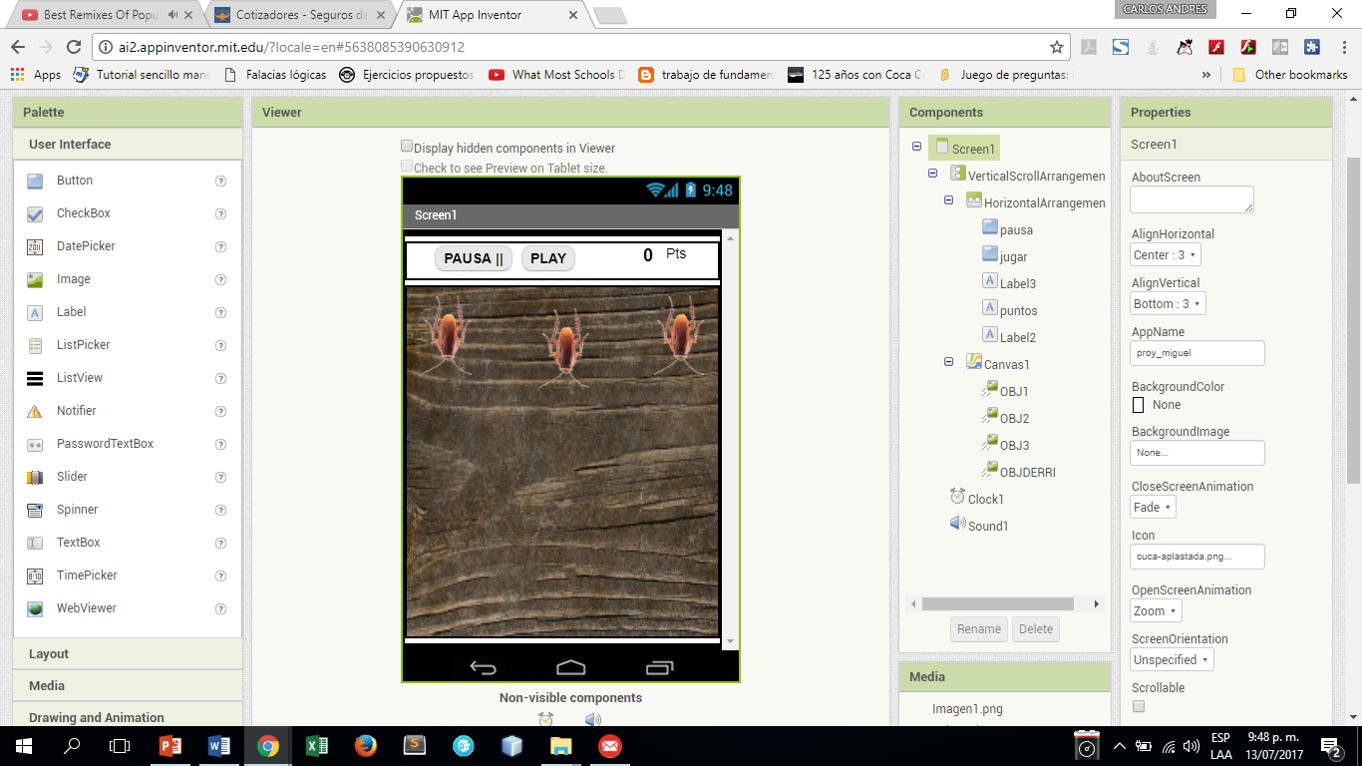Click the Clock1 icon in the Components tree
Screen dimensions: 1362x766
[x=958, y=498]
